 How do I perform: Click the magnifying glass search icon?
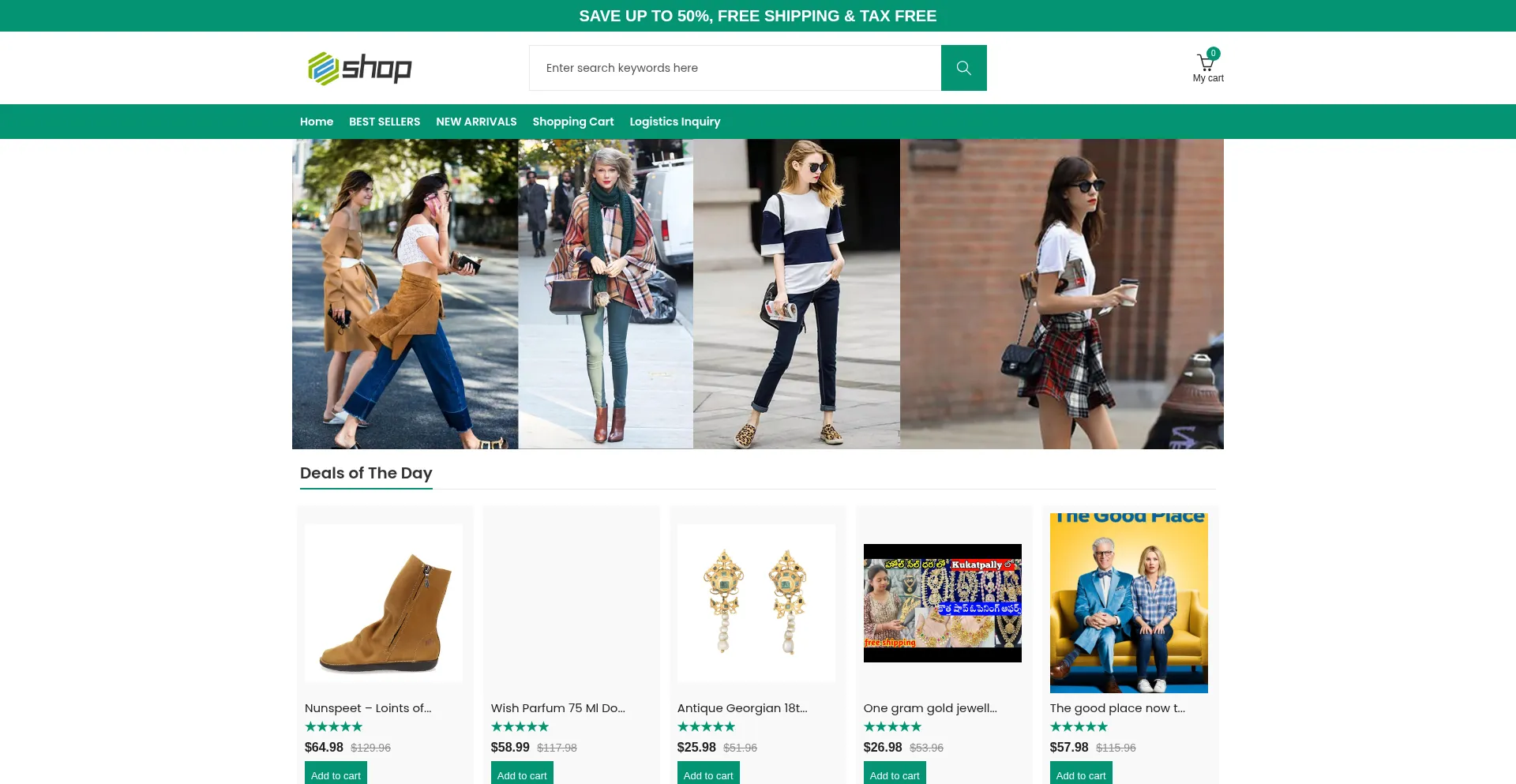point(963,68)
